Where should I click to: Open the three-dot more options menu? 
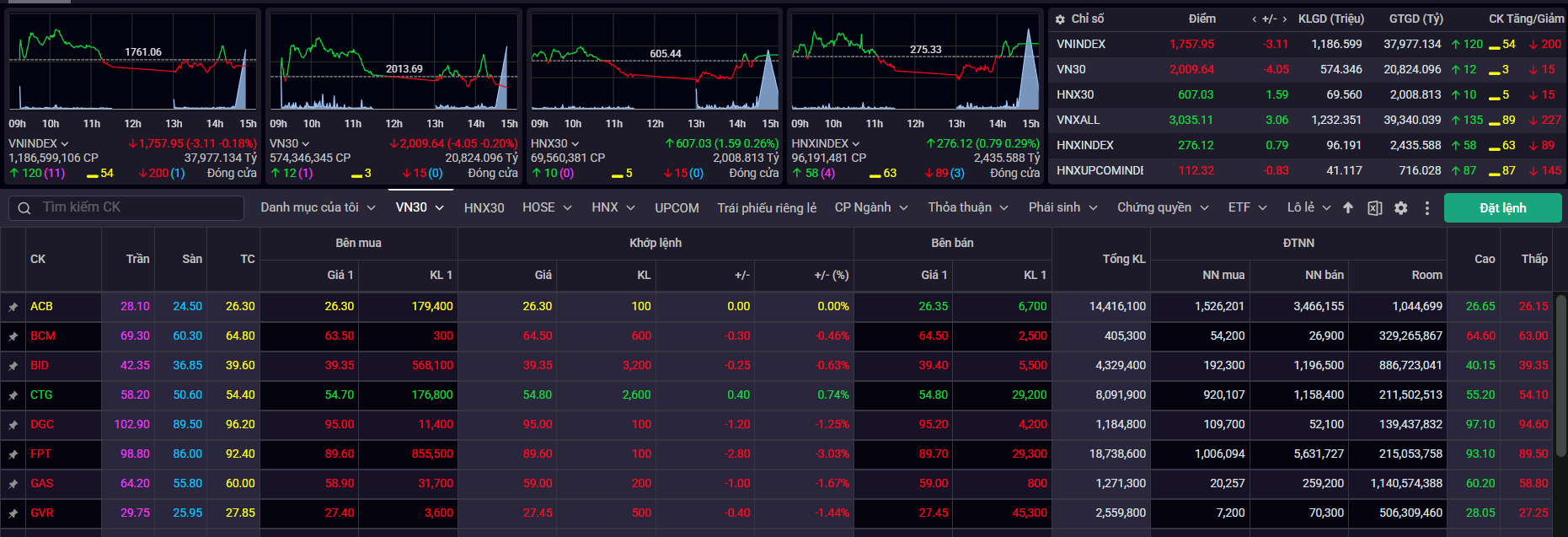click(1426, 208)
